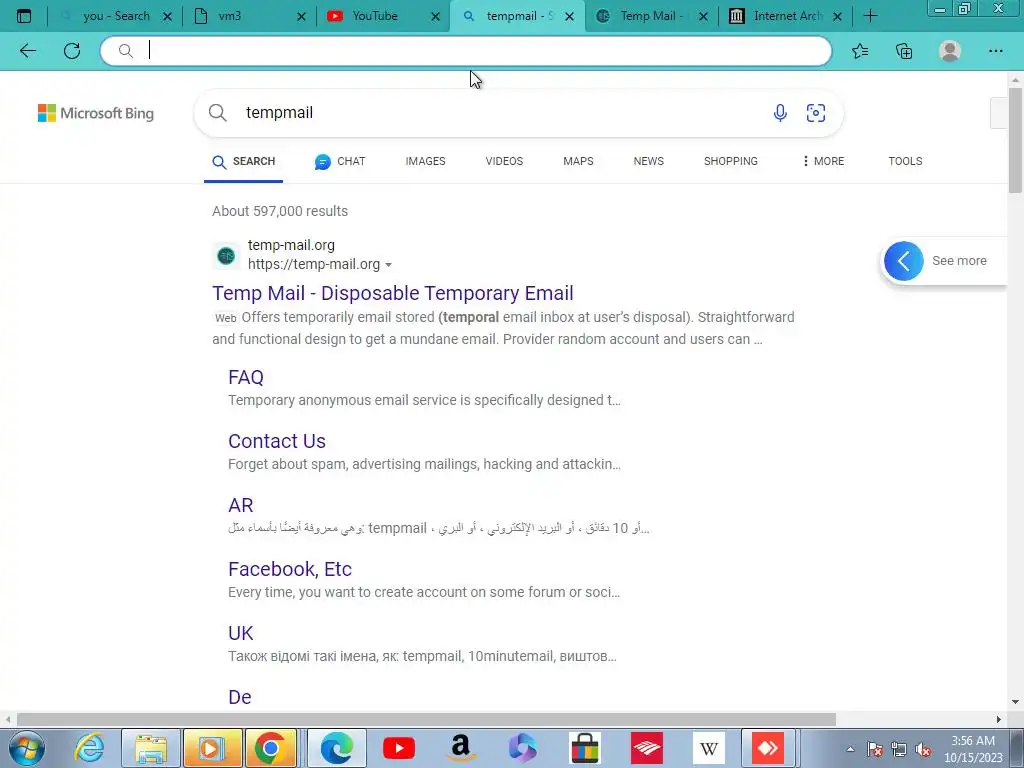Click the horizontal scrollbar thumb
The width and height of the screenshot is (1024, 768).
tap(426, 720)
